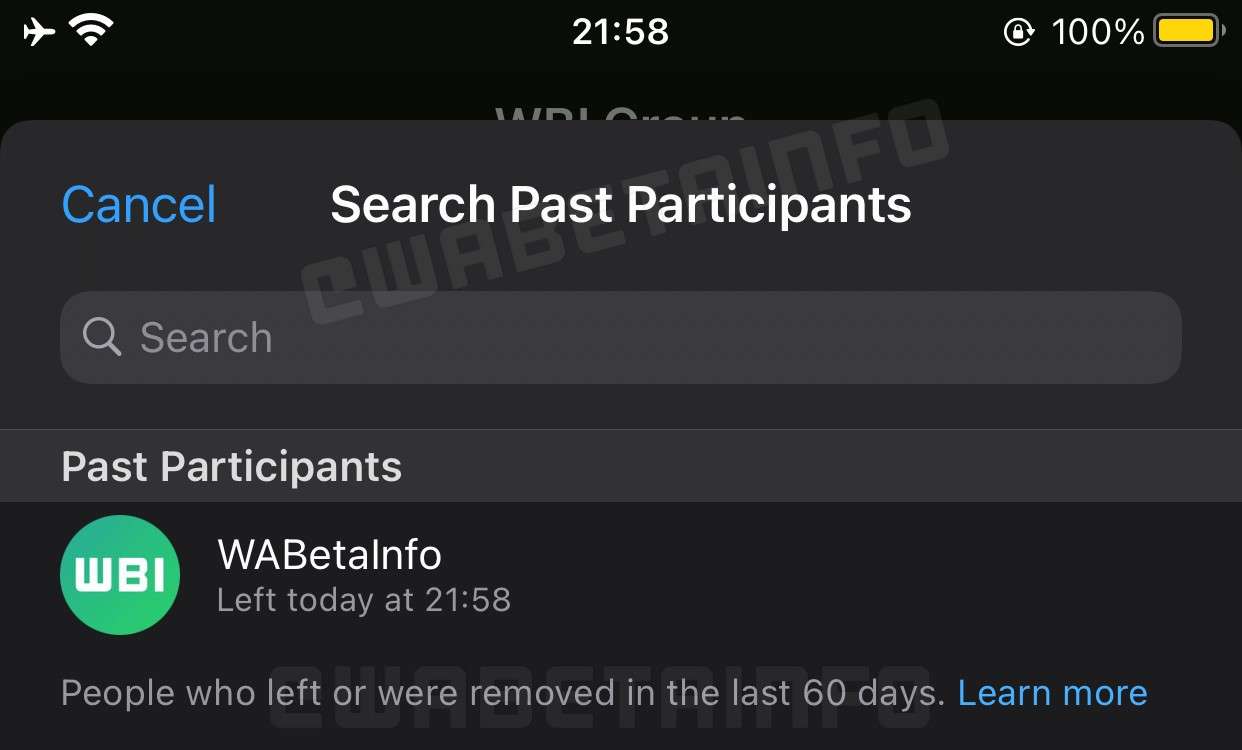The width and height of the screenshot is (1242, 750).
Task: Tap the 100% battery percentage
Action: pyautogui.click(x=1097, y=32)
